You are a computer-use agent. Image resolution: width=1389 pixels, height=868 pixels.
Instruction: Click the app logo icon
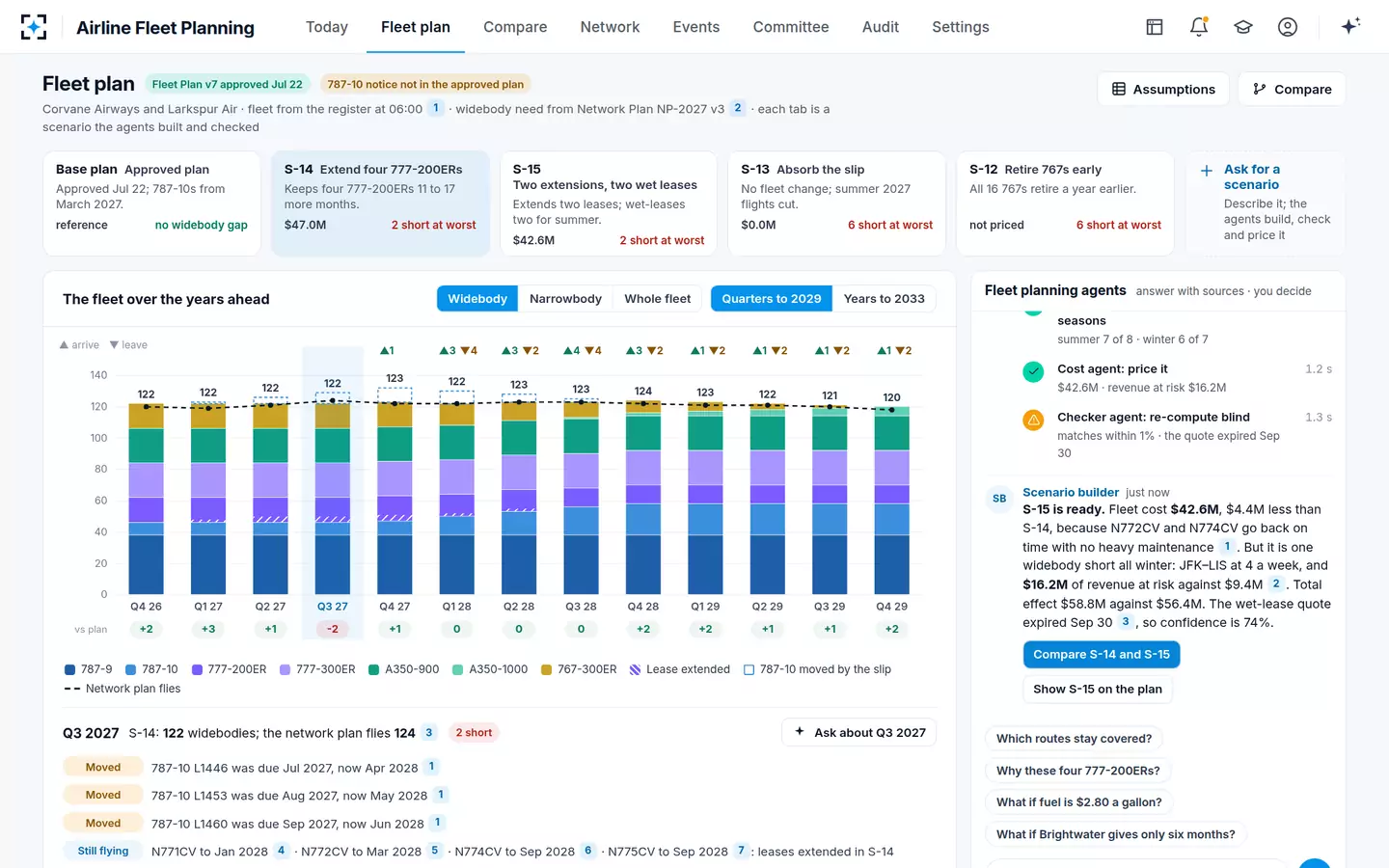(34, 27)
